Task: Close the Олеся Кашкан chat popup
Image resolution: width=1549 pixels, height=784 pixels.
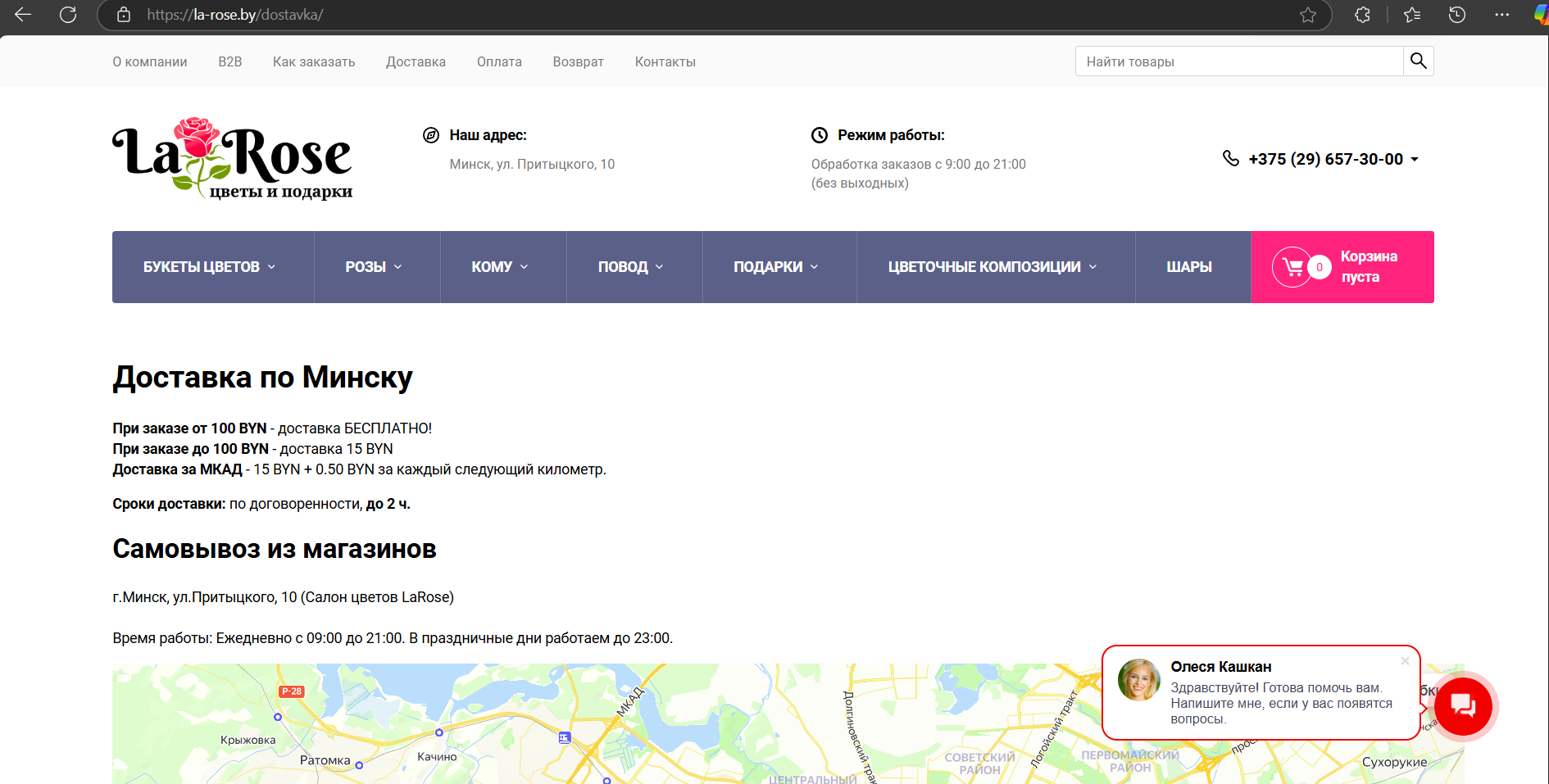Action: pyautogui.click(x=1405, y=661)
